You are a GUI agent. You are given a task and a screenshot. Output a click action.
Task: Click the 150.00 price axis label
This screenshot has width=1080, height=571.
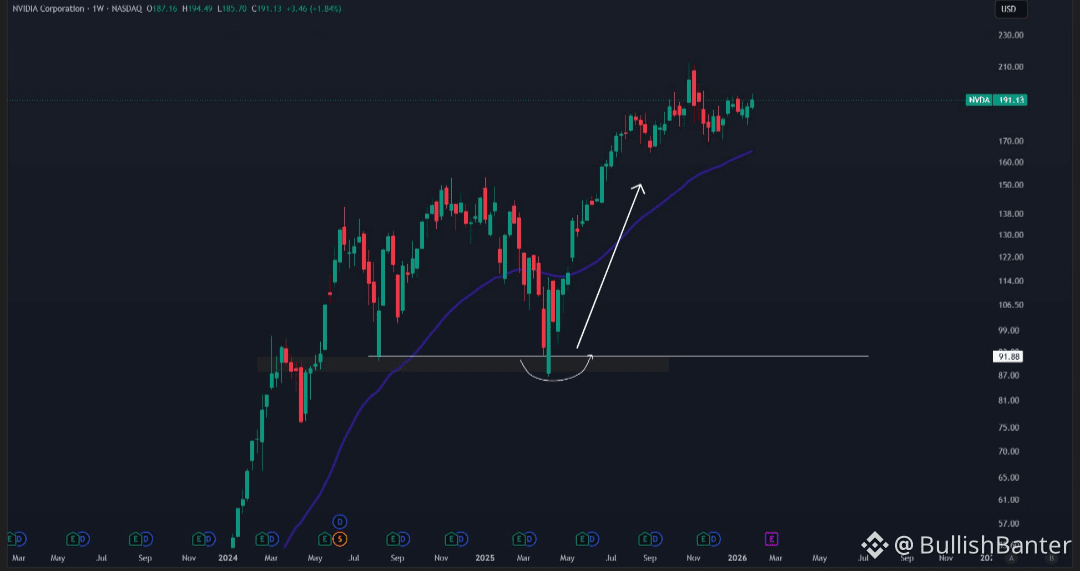coord(1010,185)
